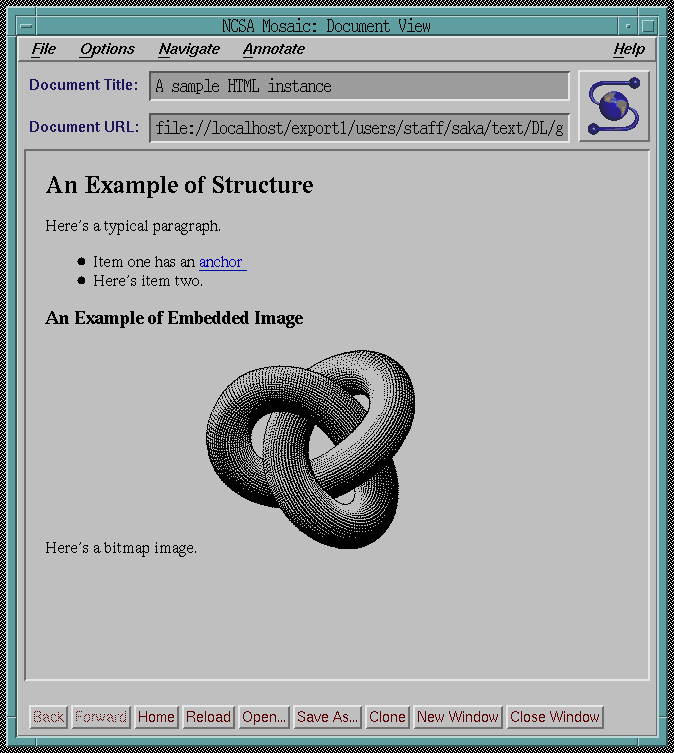Go to Home page via Home button

click(156, 717)
